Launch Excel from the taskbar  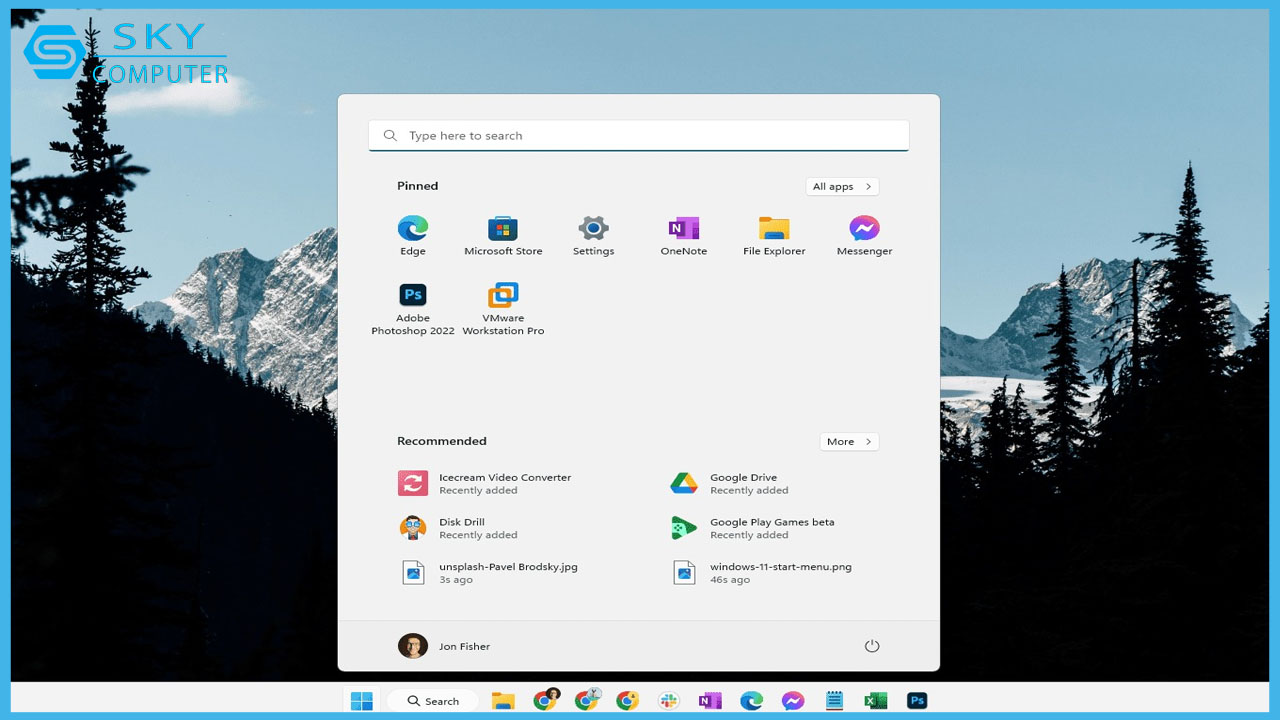(x=875, y=700)
